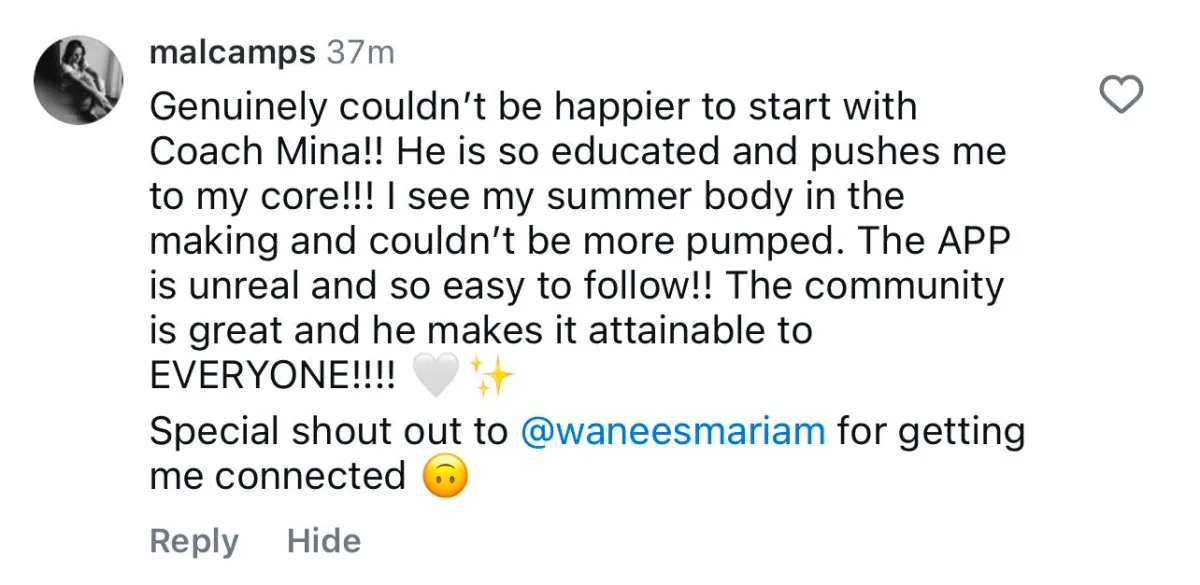The height and width of the screenshot is (585, 1200).
Task: Click the white heart emoji
Action: (435, 376)
